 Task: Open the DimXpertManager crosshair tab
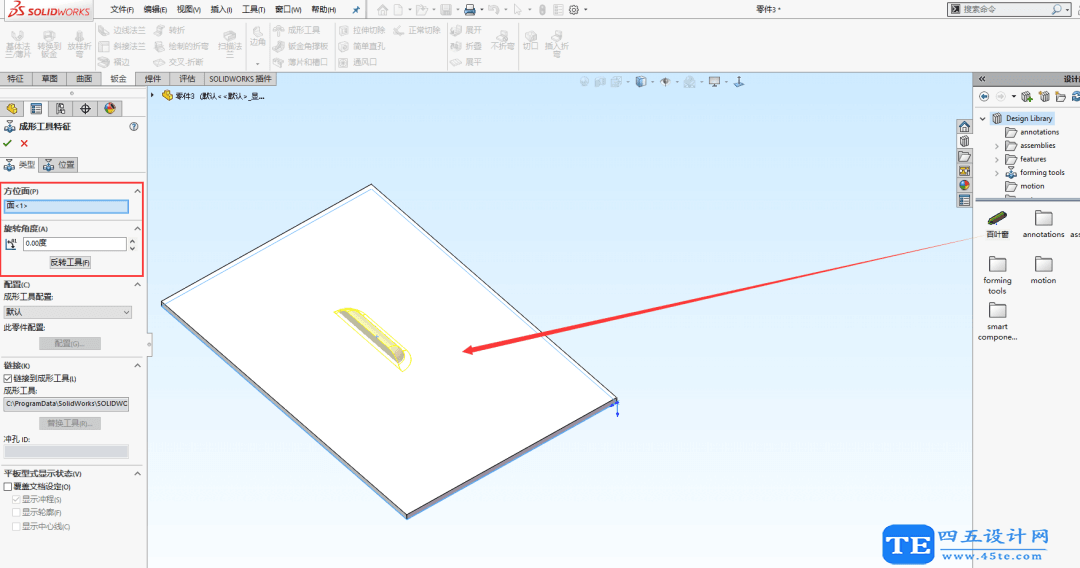(85, 109)
